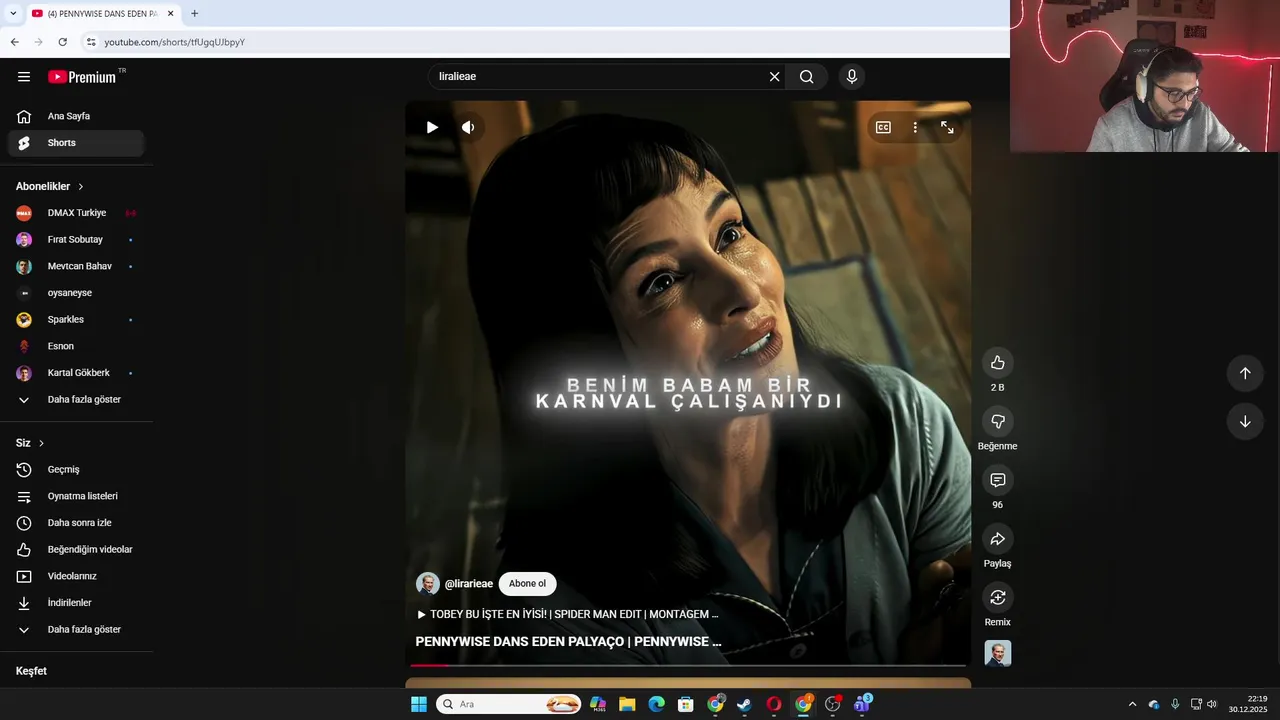Open Sparkles channel
The image size is (1280, 720).
point(76,320)
